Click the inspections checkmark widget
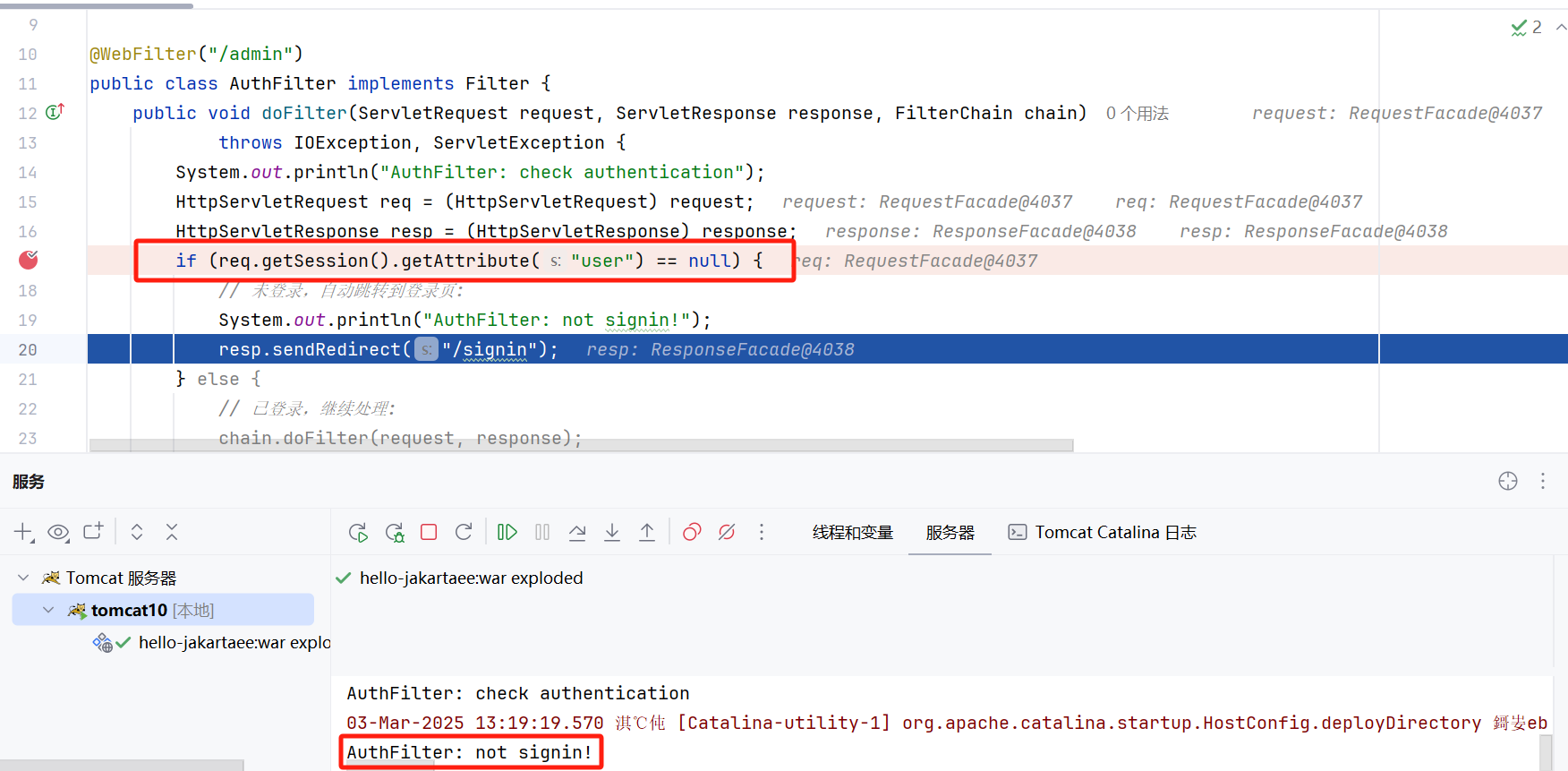 pos(1526,28)
